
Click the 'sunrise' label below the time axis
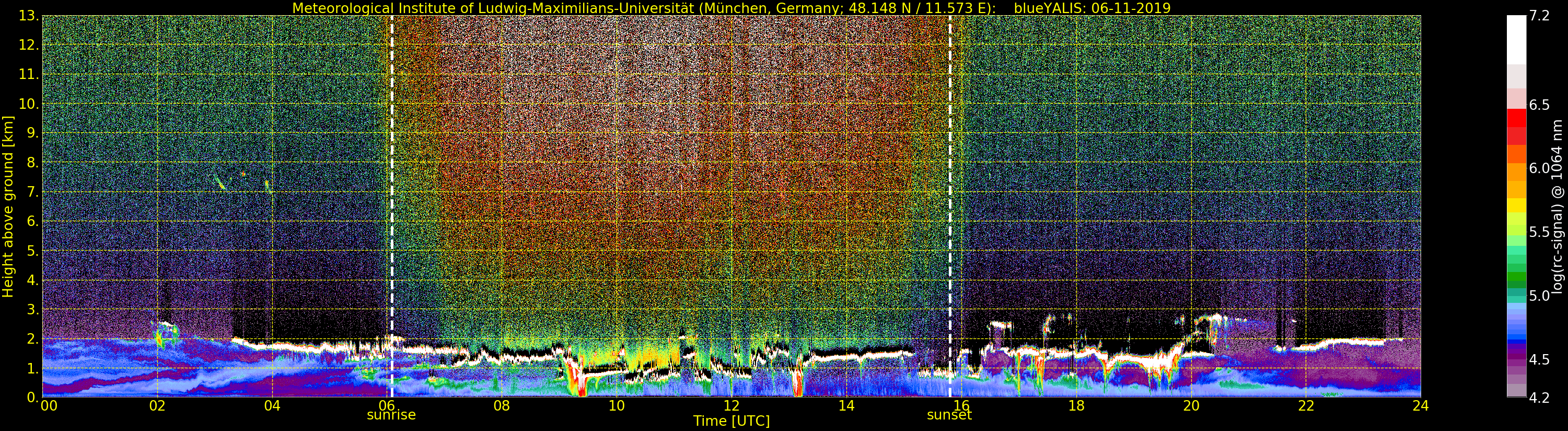pos(391,415)
